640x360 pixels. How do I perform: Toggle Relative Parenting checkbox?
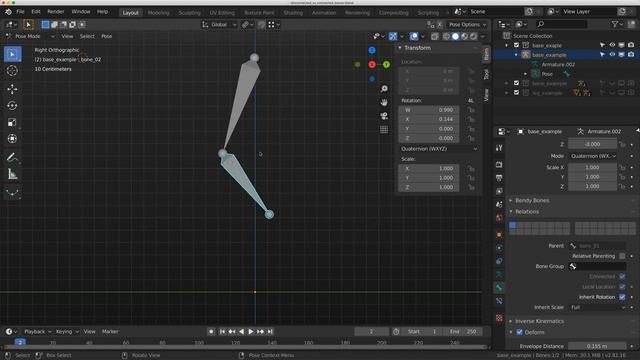pyautogui.click(x=622, y=256)
